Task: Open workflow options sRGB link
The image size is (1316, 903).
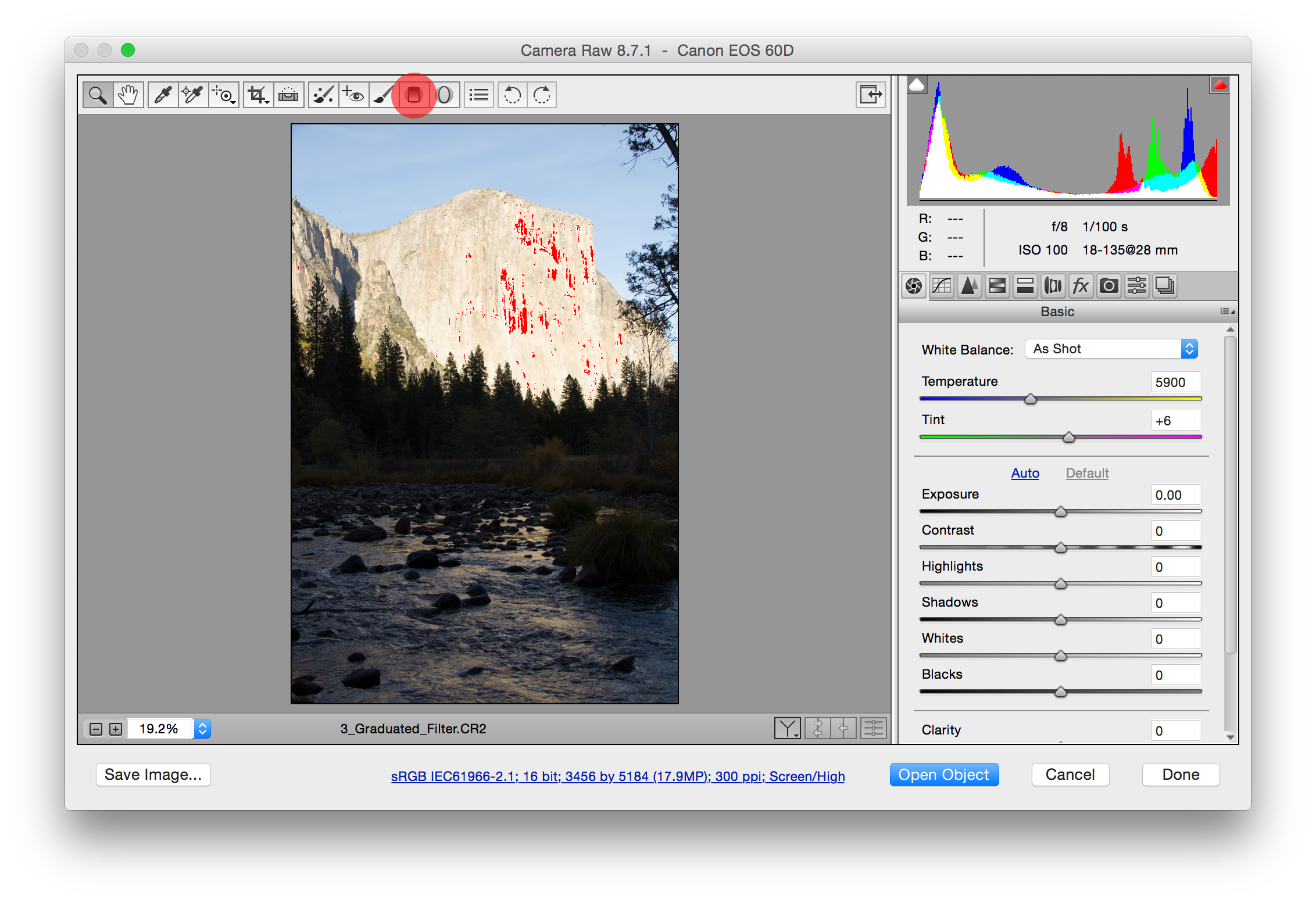Action: pyautogui.click(x=617, y=776)
